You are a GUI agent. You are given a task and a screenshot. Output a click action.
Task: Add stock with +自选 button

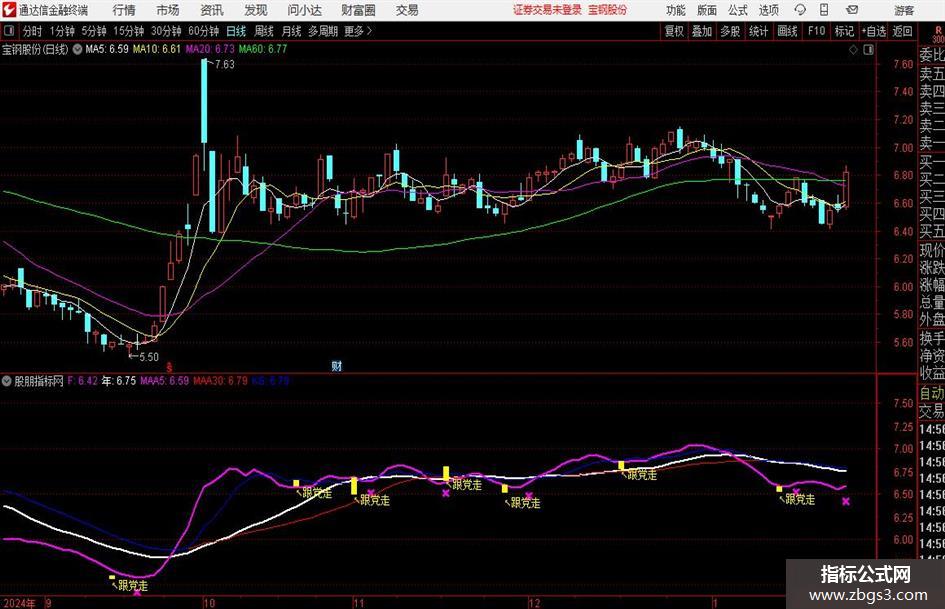click(873, 31)
